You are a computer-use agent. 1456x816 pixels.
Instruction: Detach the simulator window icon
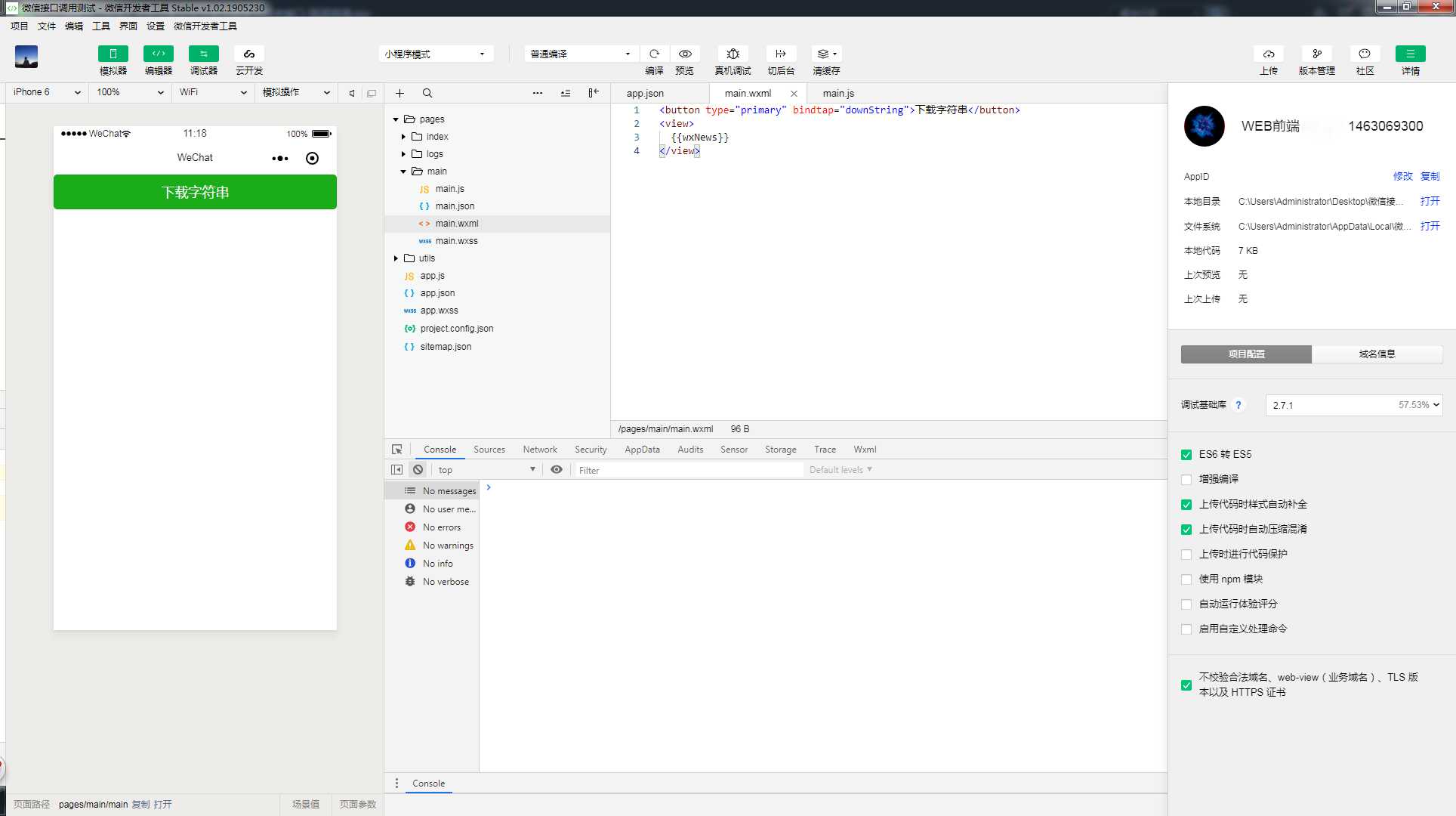coord(372,93)
